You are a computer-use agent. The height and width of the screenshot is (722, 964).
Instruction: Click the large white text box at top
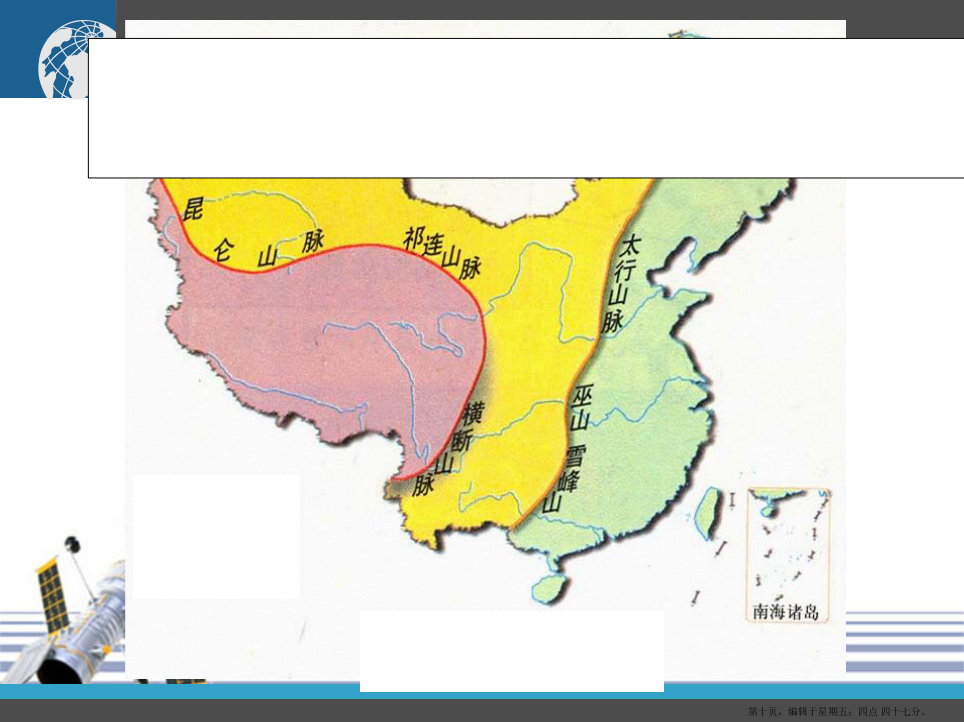tap(525, 108)
